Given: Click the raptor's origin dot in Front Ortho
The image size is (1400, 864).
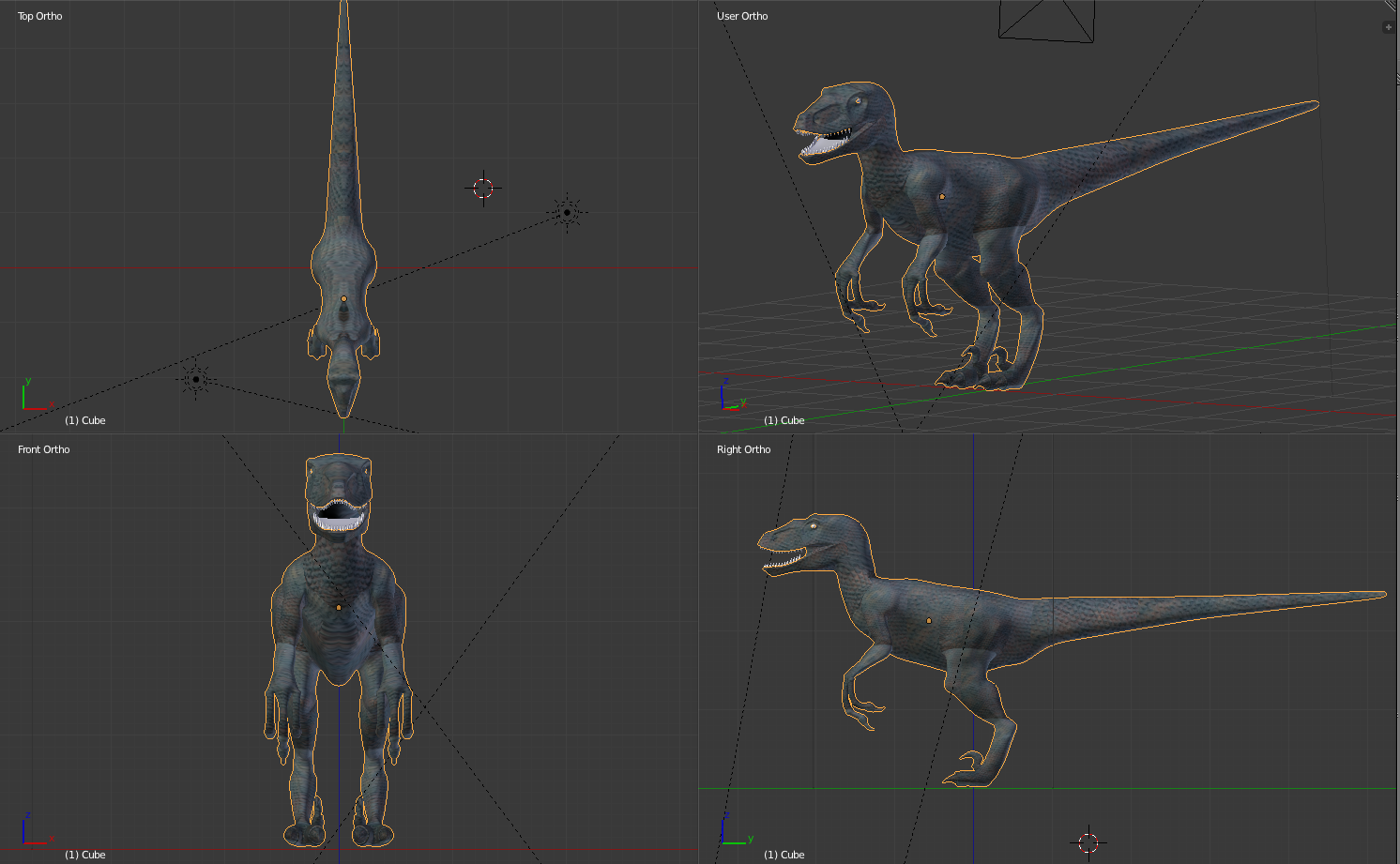Looking at the screenshot, I should (x=339, y=607).
